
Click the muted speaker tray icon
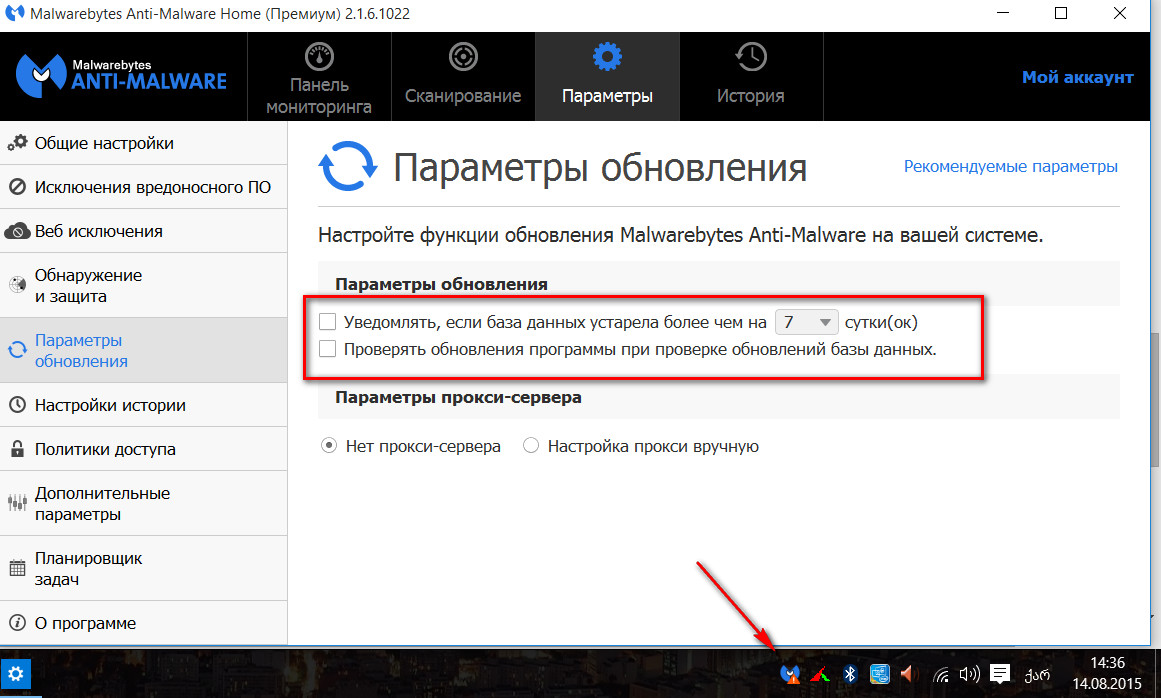[909, 674]
